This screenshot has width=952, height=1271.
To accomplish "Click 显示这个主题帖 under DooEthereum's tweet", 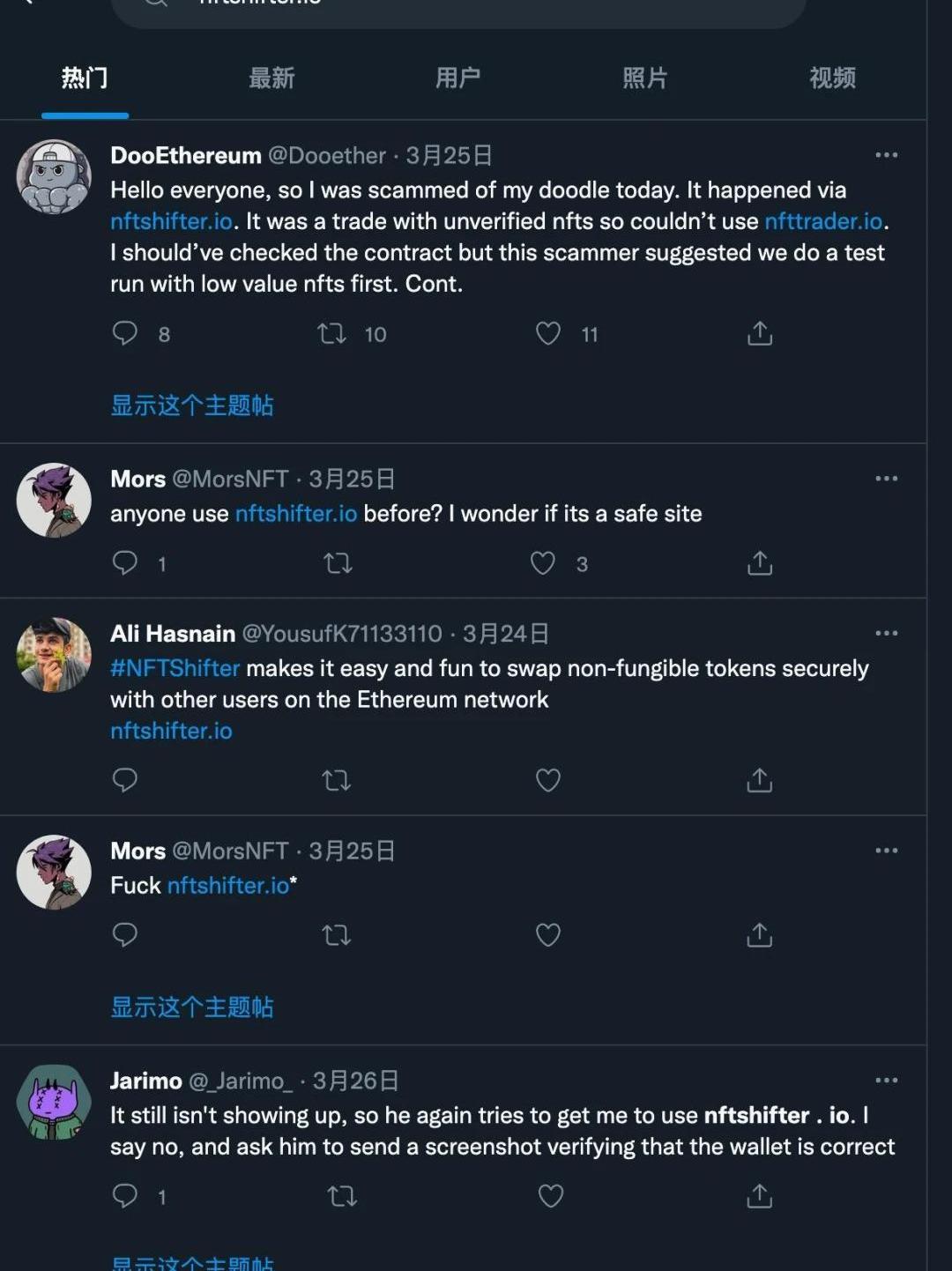I will [x=192, y=405].
